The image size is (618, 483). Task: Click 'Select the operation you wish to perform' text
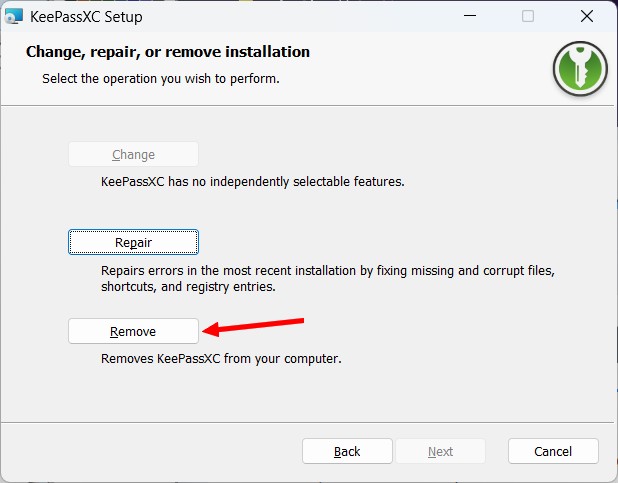pos(160,78)
